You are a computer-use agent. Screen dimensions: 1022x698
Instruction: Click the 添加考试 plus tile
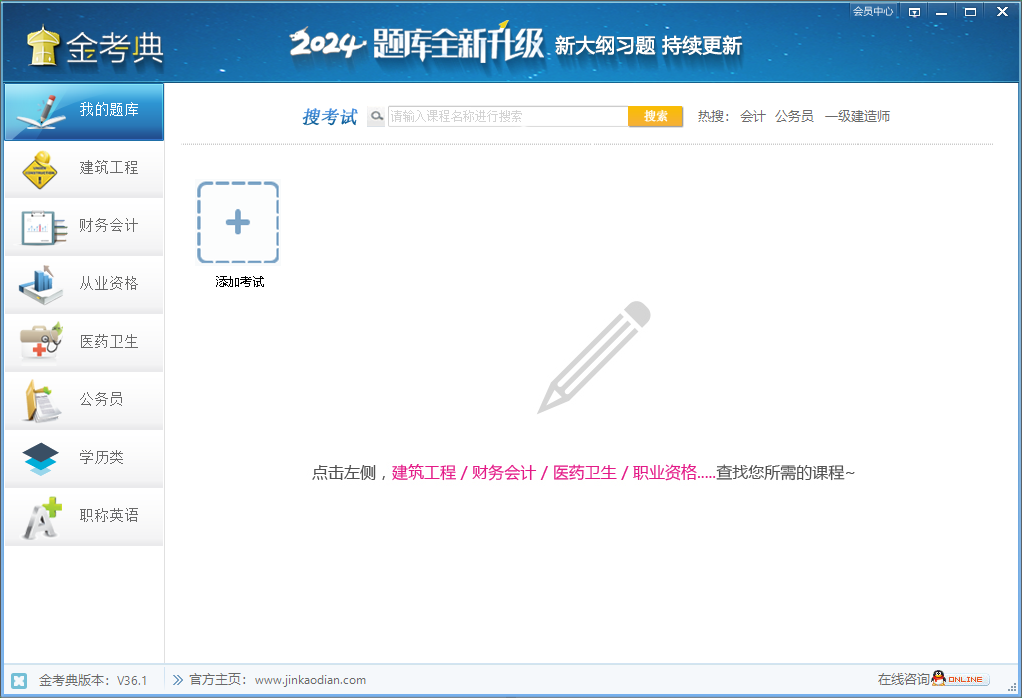238,222
